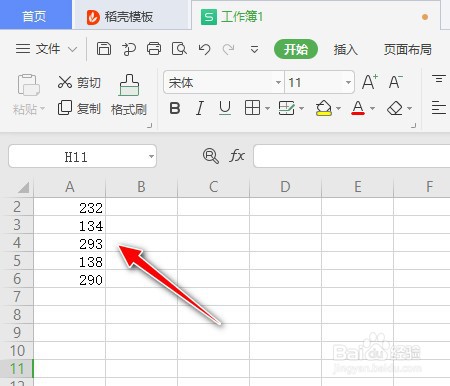Select column B header

point(141,187)
